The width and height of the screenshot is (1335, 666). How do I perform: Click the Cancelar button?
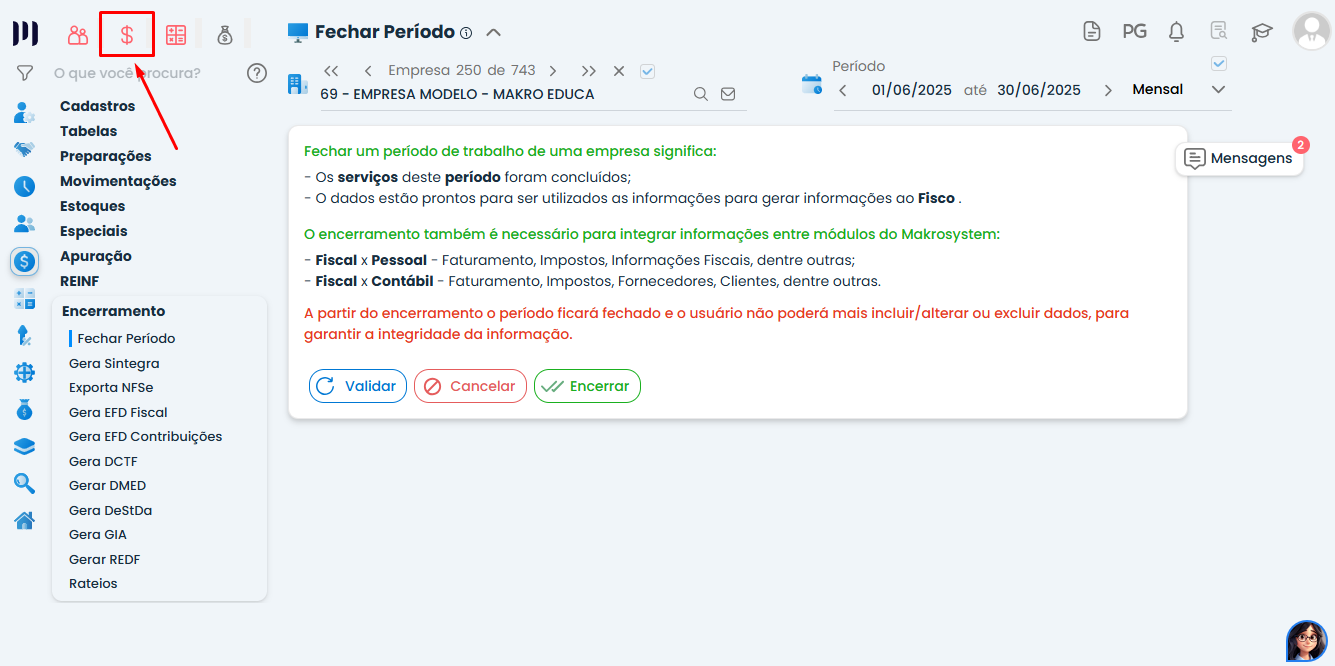click(470, 386)
